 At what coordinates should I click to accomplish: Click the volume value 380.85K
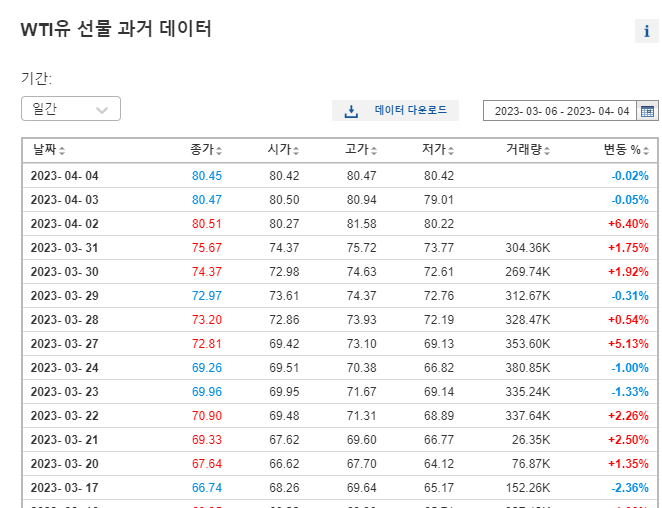(528, 368)
